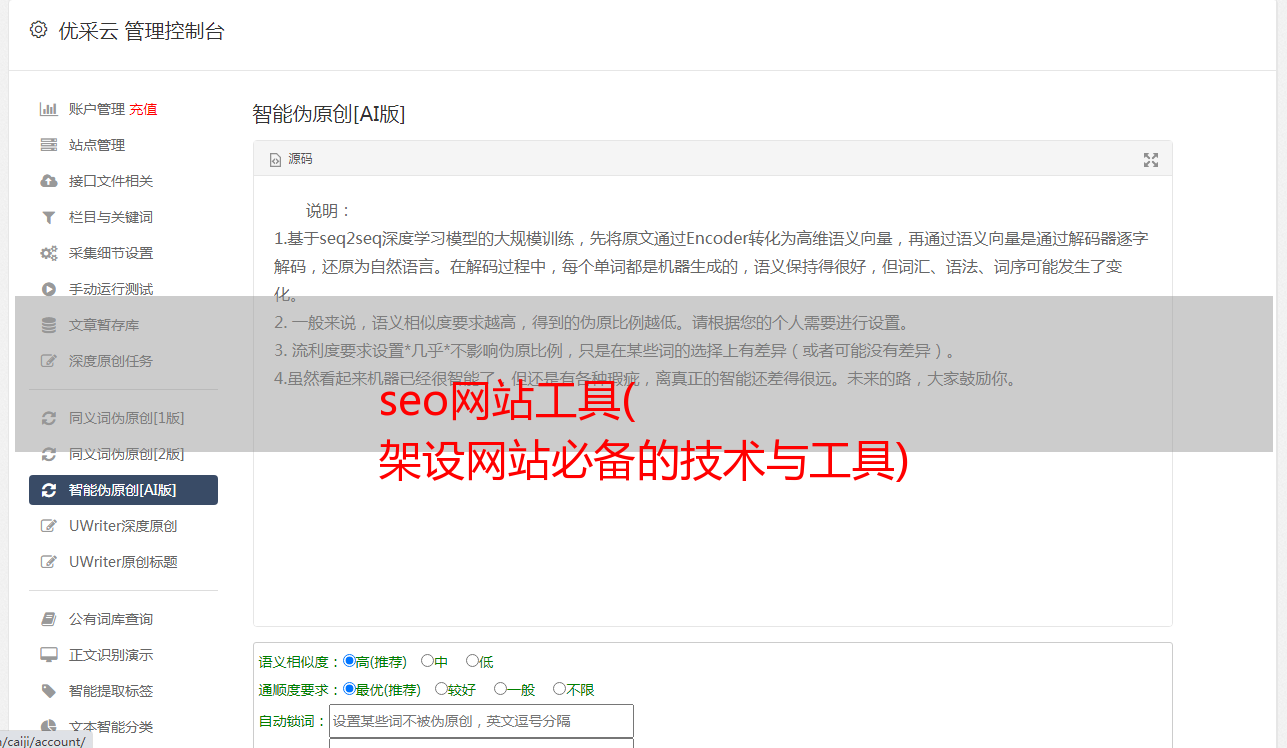Click inside the 说明 editor text area
The width and height of the screenshot is (1287, 748).
point(712,400)
